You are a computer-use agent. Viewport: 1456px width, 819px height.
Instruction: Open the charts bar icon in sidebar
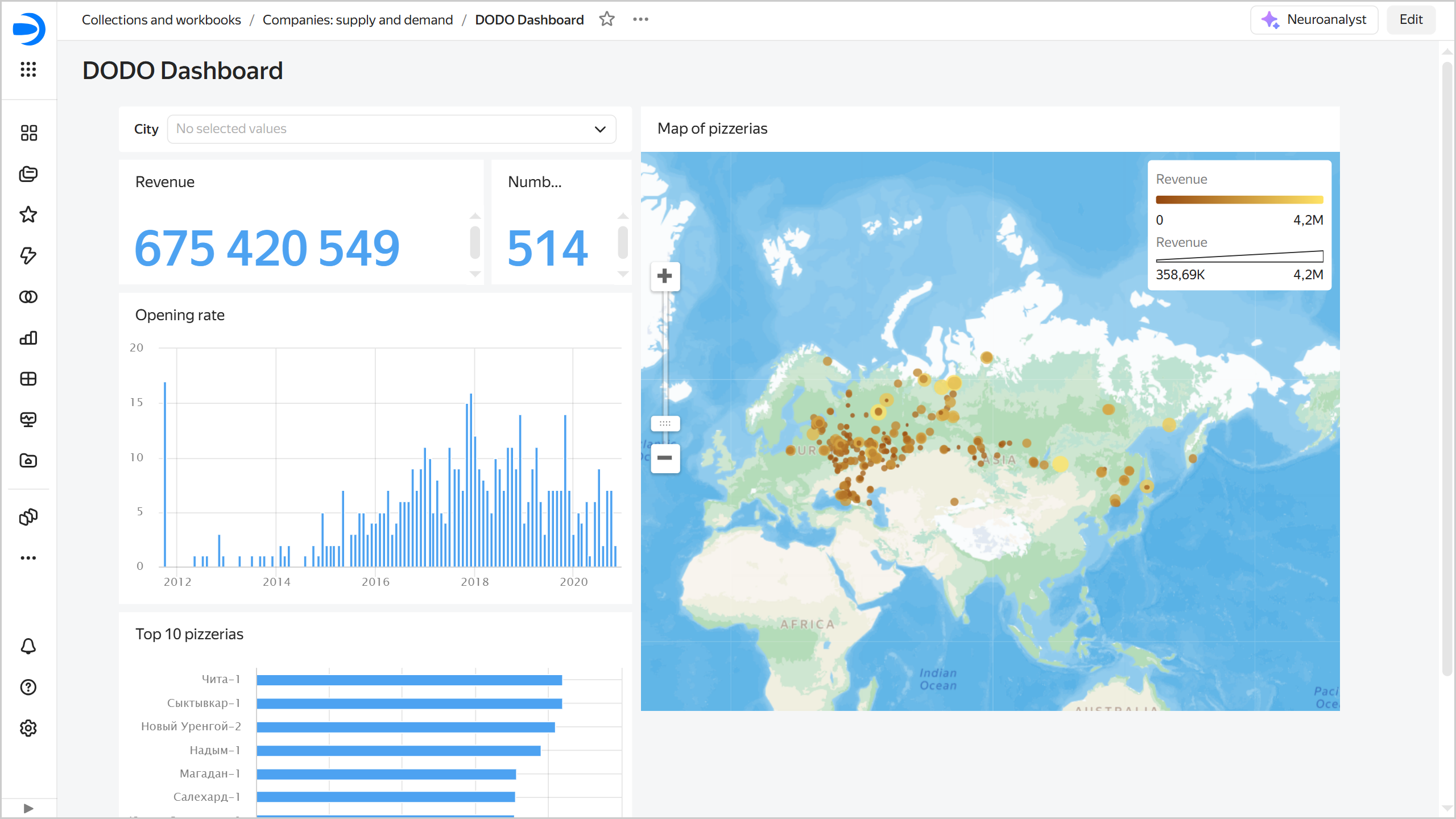[28, 338]
